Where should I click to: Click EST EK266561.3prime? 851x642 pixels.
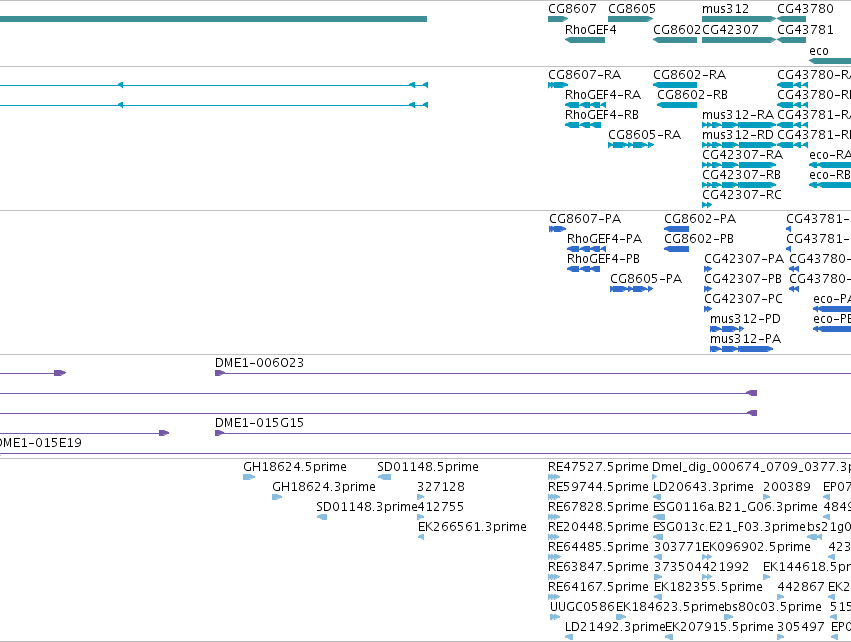pos(421,537)
